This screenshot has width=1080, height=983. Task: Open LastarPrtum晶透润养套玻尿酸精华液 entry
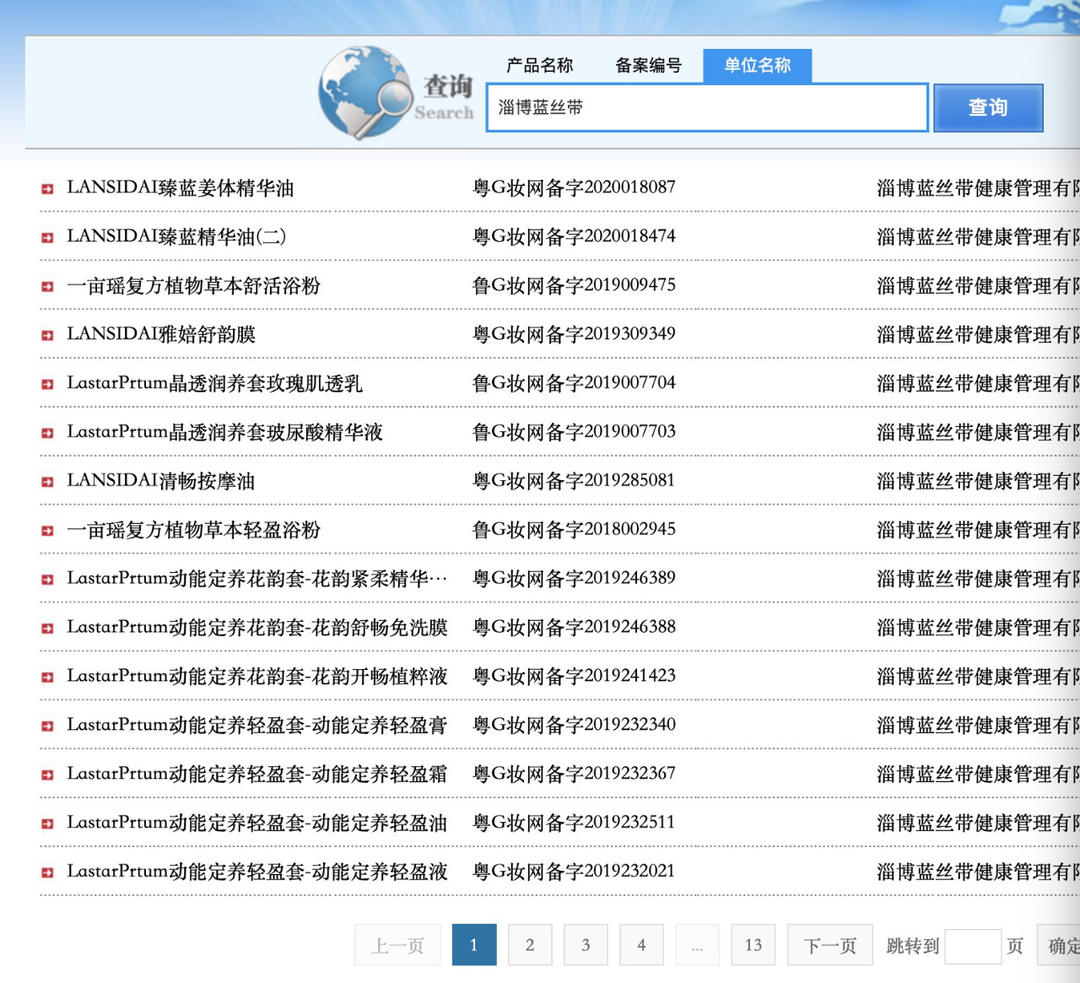pyautogui.click(x=225, y=433)
